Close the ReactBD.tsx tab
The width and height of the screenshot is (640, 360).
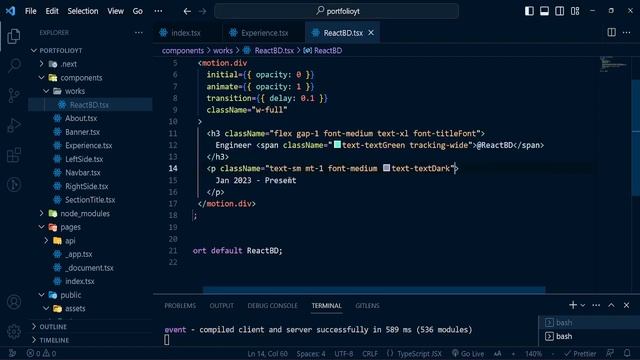pyautogui.click(x=371, y=33)
